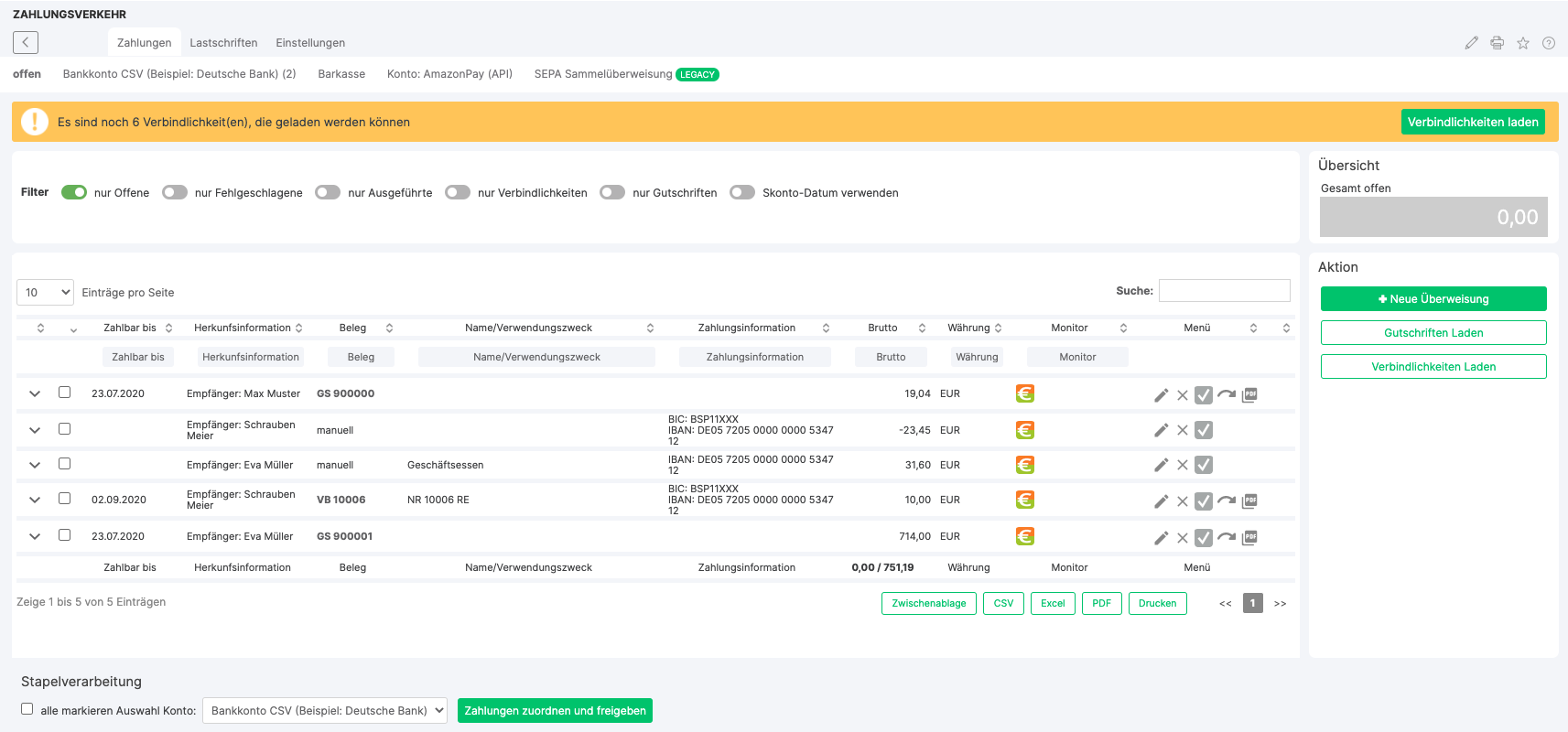
Task: Switch to the Lastschriften tab
Action: pos(223,43)
